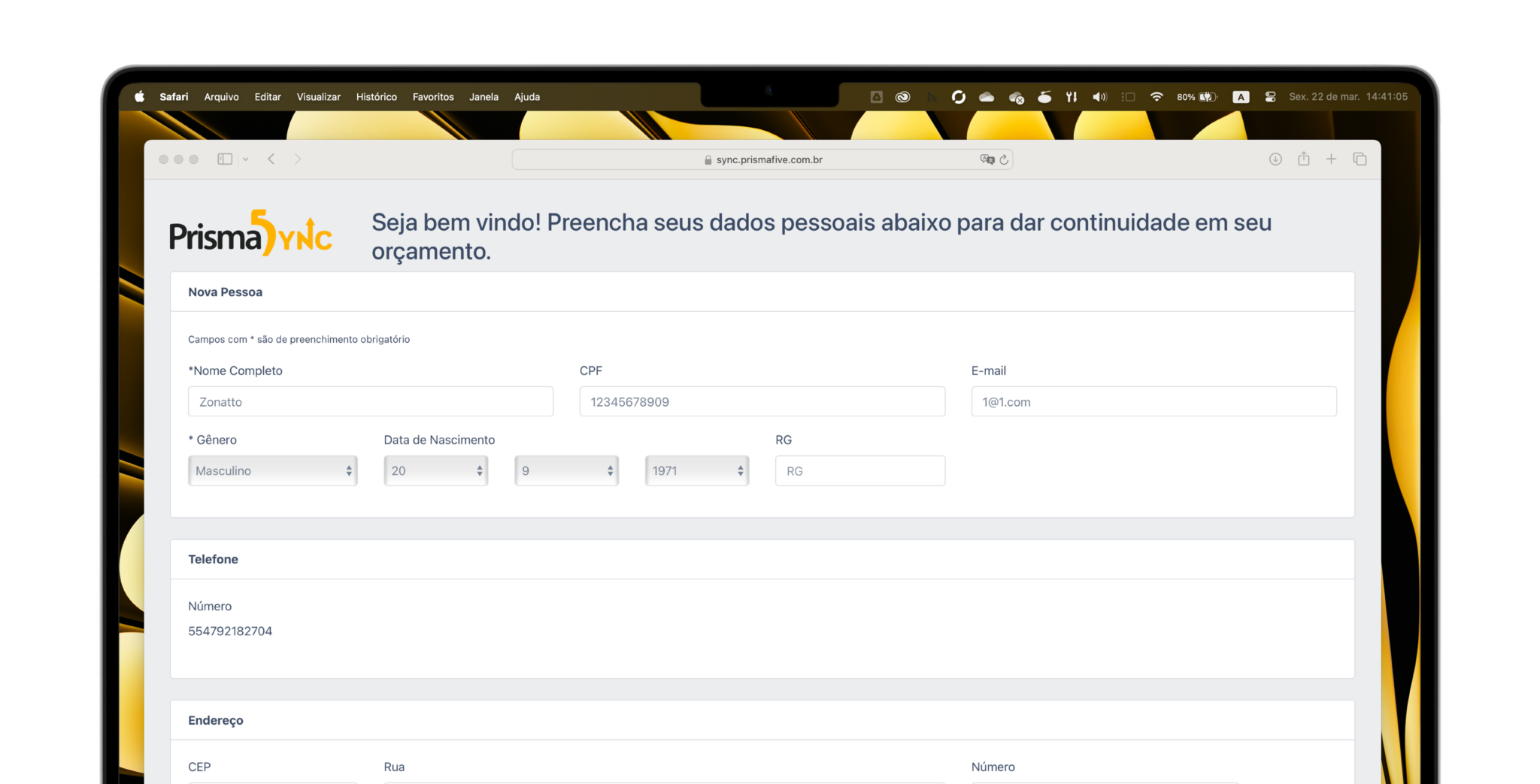Open Adobe Creative Cloud from menu bar
1540x784 pixels.
click(902, 96)
